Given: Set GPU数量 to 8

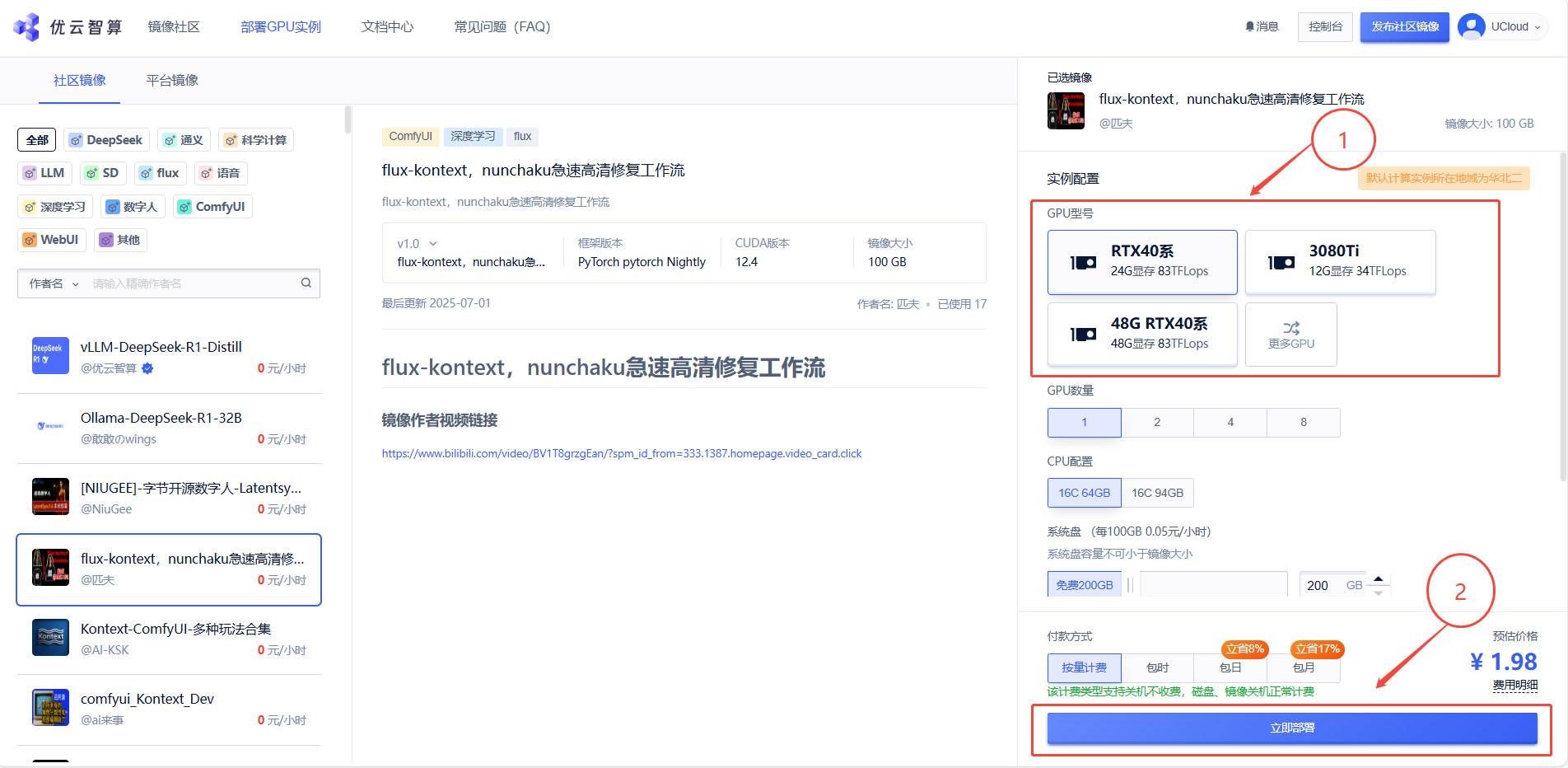Looking at the screenshot, I should click(1304, 422).
